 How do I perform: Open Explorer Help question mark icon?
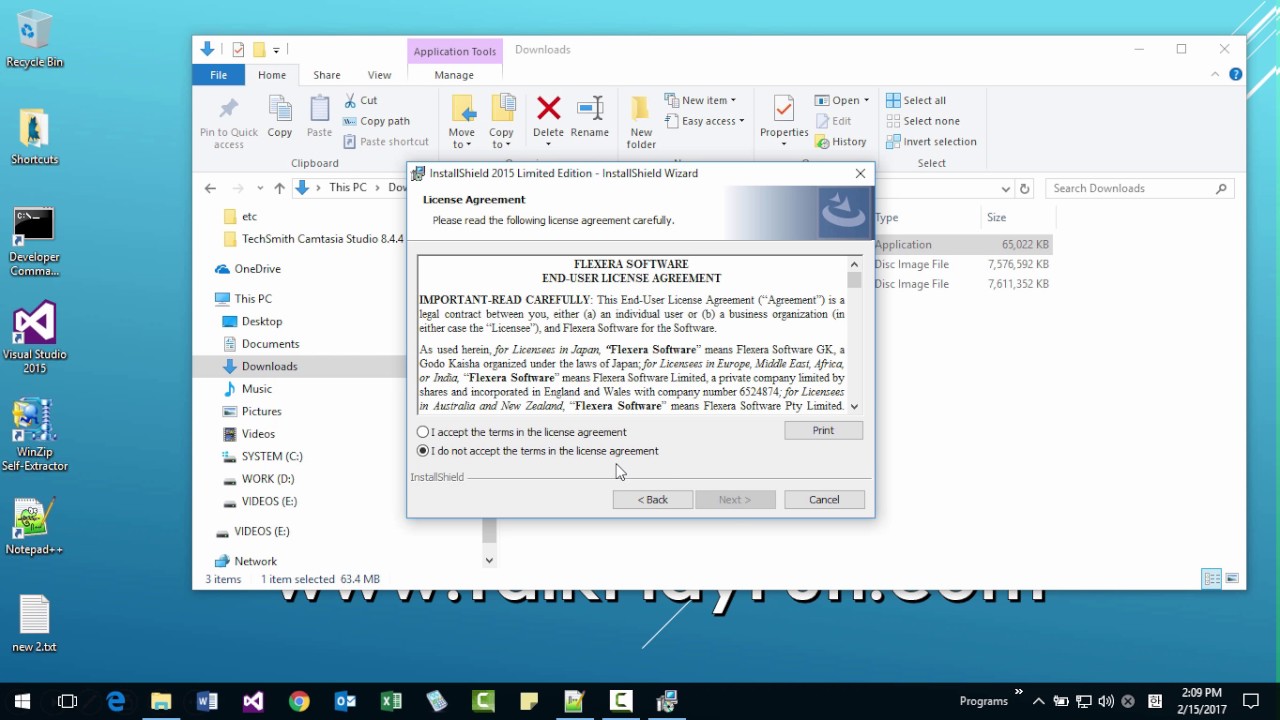click(x=1236, y=75)
